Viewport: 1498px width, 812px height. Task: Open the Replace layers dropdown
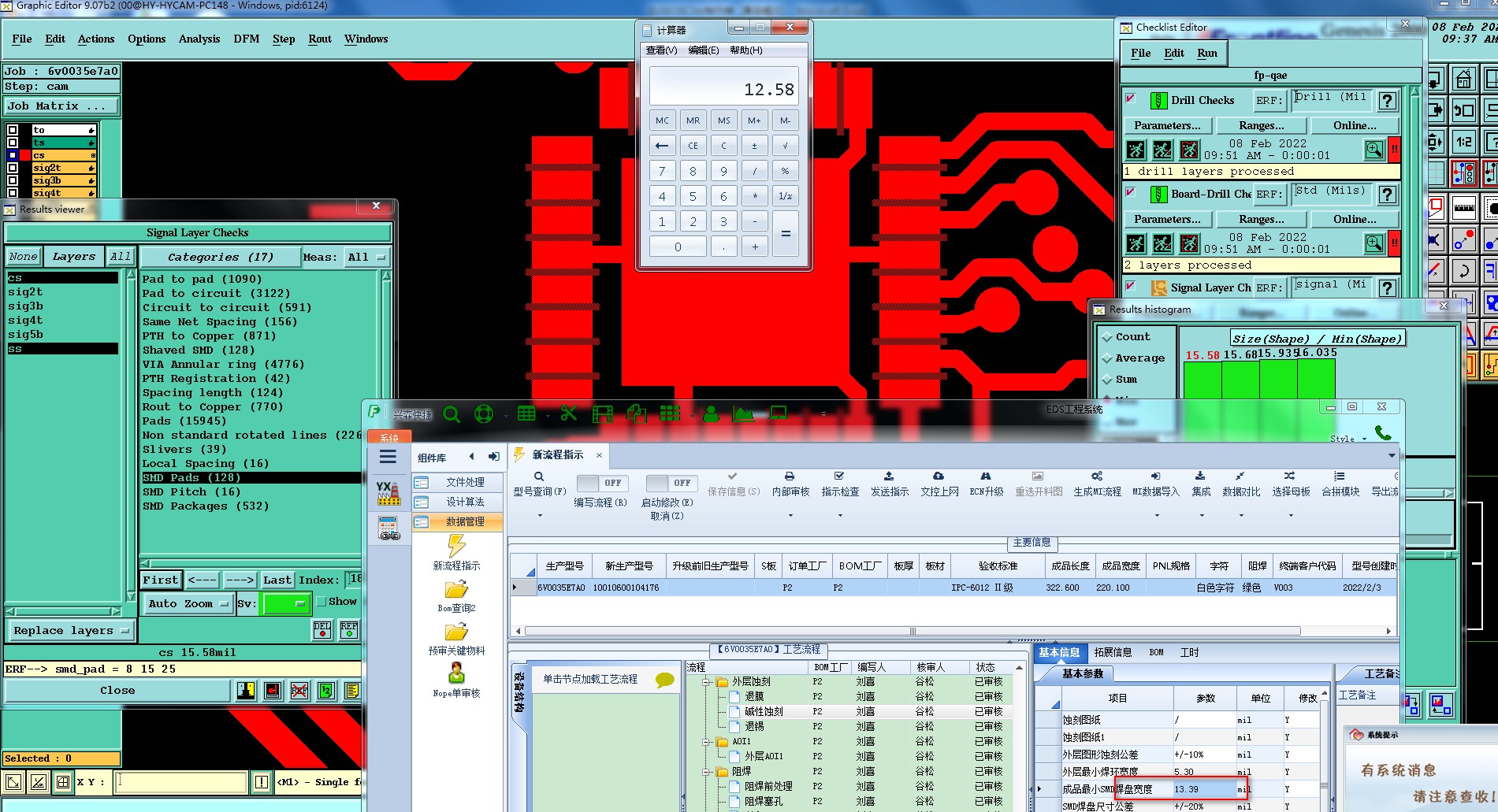(x=72, y=631)
